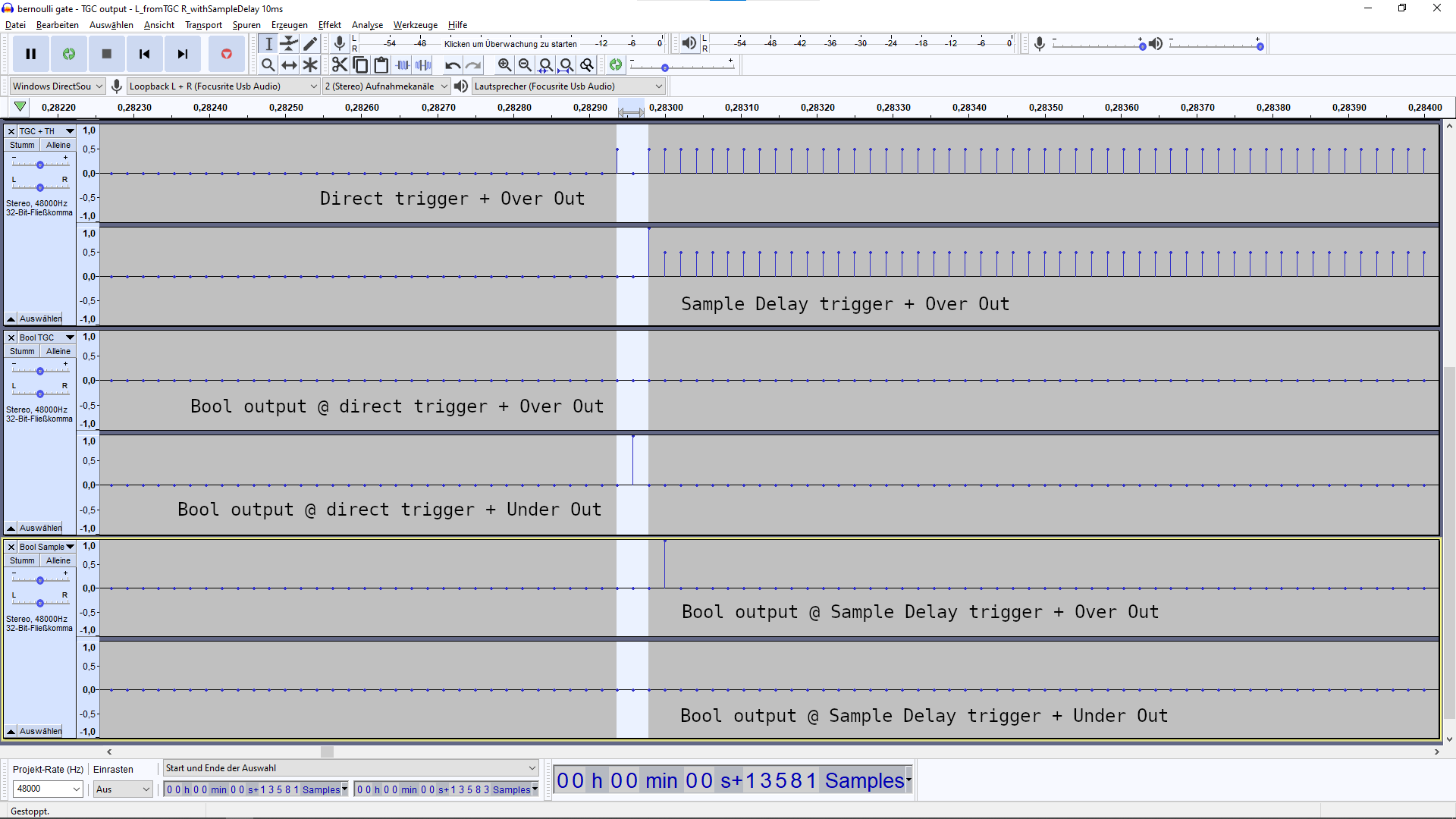
Task: Zoom out of the waveform
Action: coord(525,64)
